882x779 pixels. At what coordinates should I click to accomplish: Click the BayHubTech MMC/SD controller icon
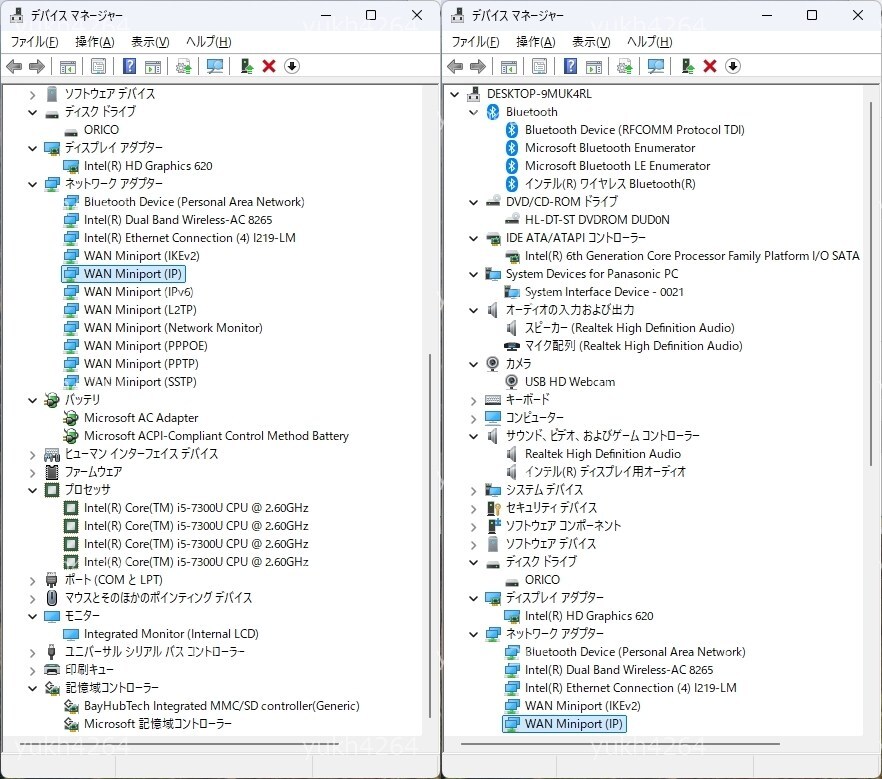point(71,706)
